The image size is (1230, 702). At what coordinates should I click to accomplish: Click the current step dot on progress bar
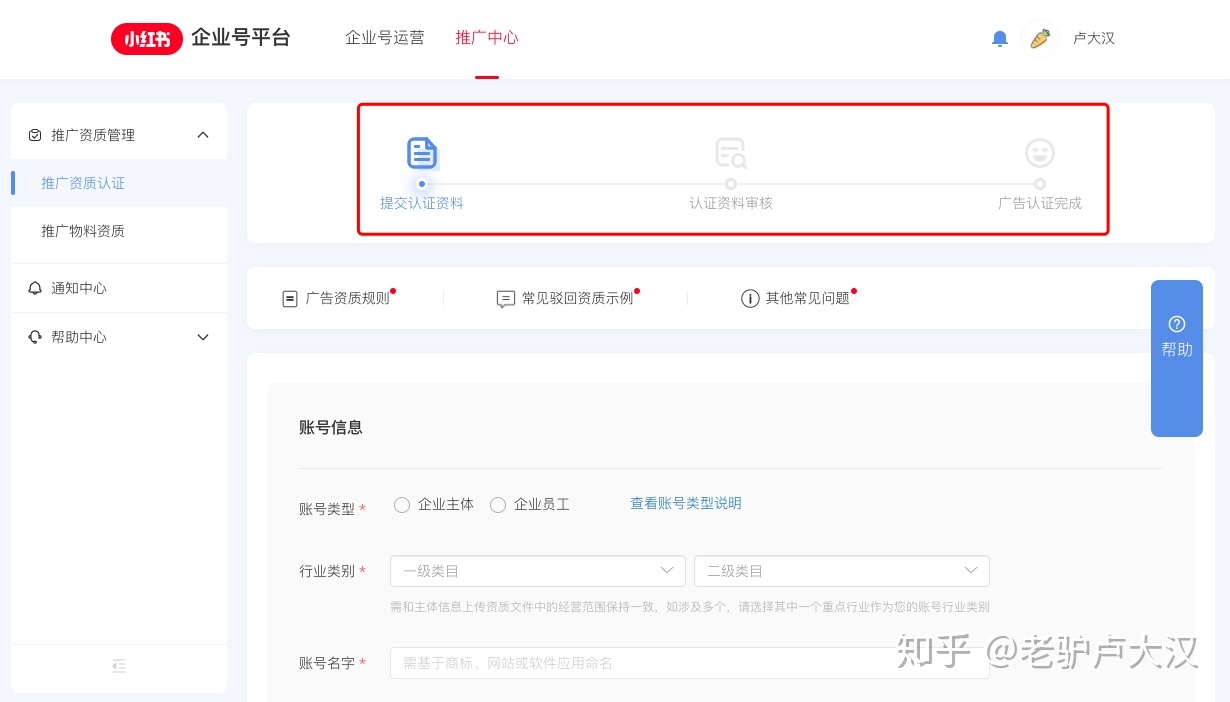pyautogui.click(x=421, y=184)
